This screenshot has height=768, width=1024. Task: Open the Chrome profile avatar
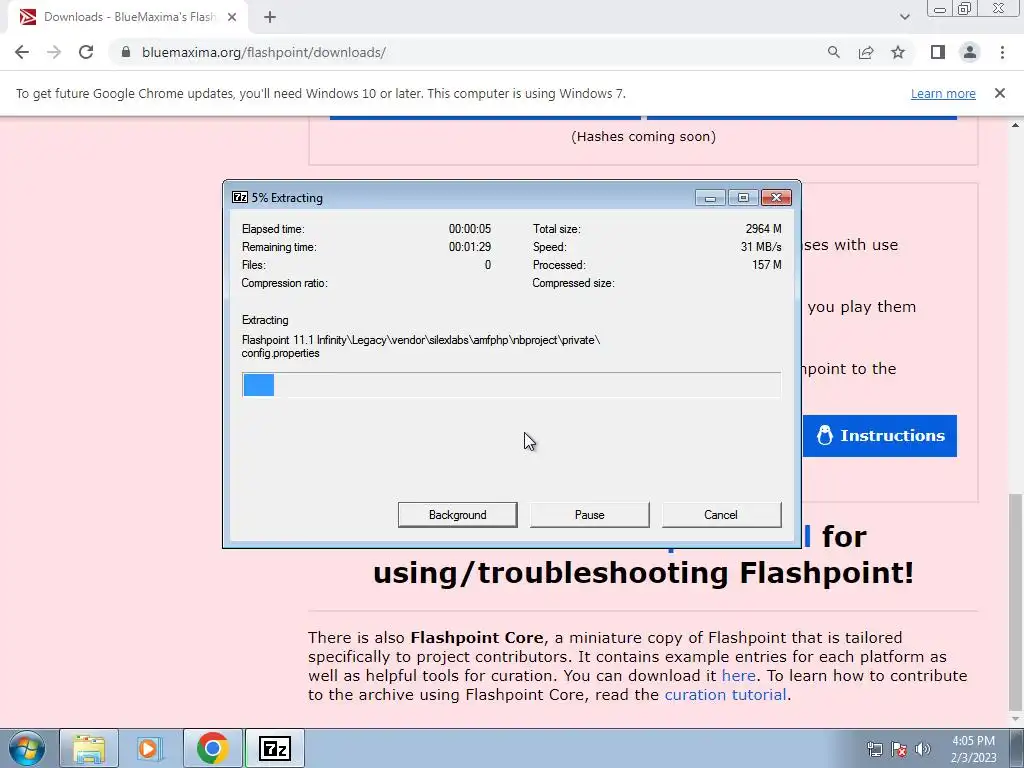point(970,52)
